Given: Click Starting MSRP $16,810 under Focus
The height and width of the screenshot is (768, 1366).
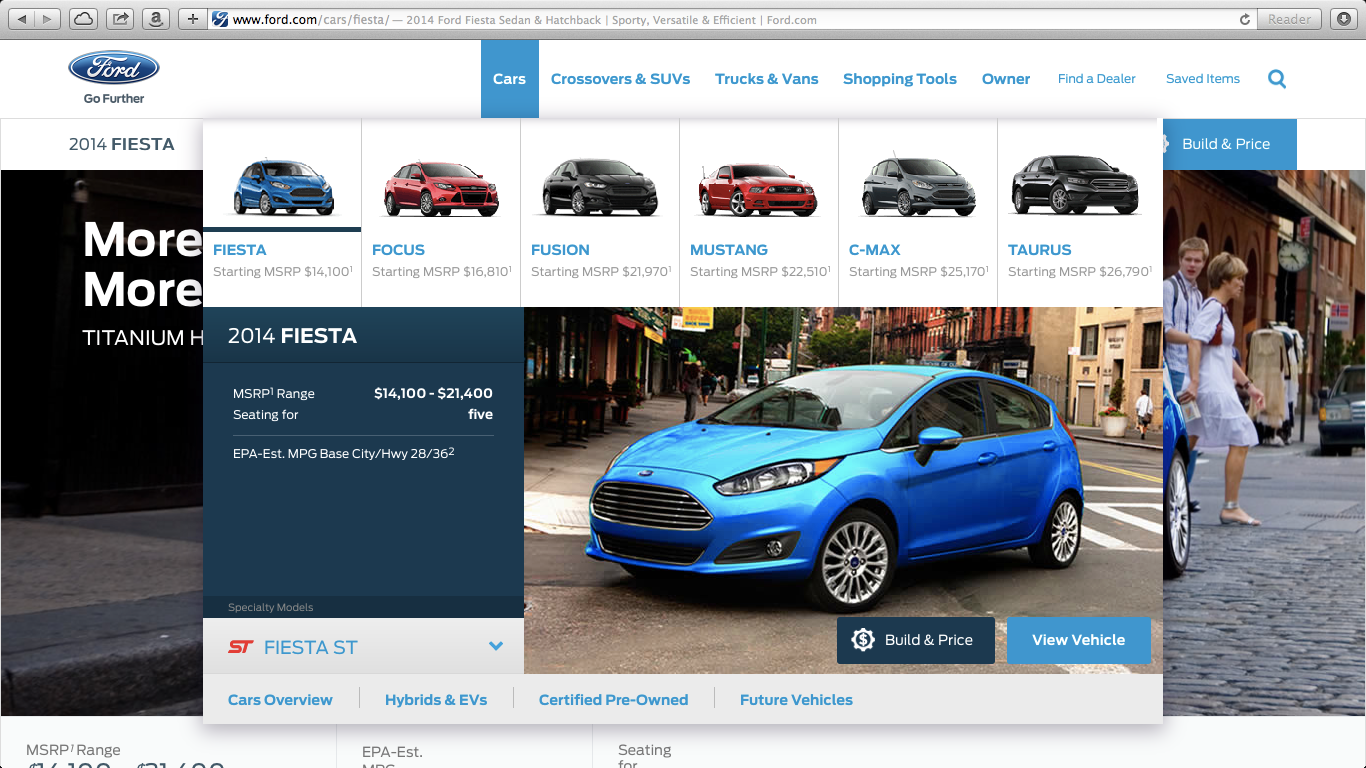Looking at the screenshot, I should [441, 272].
